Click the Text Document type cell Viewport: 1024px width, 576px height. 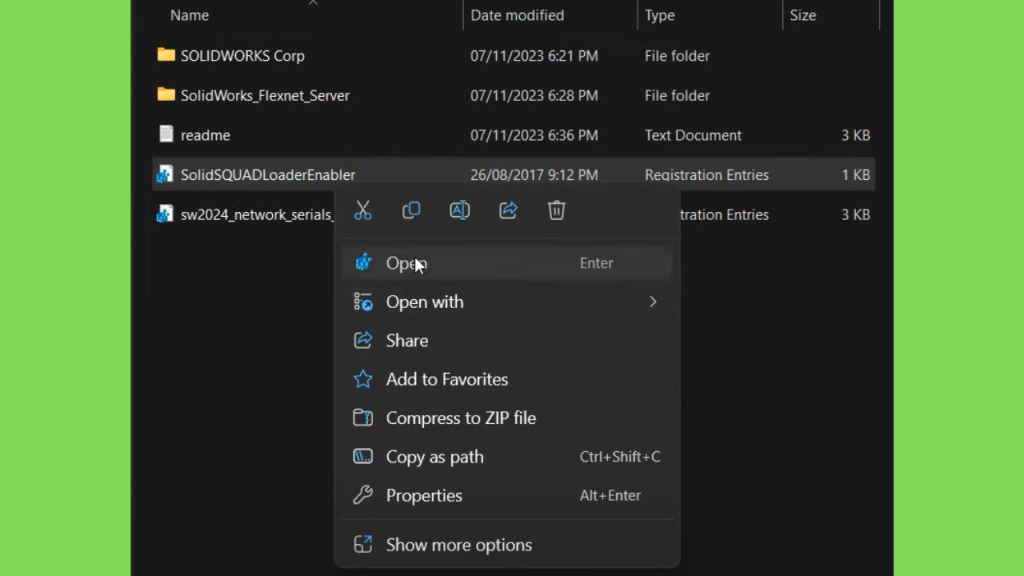693,135
